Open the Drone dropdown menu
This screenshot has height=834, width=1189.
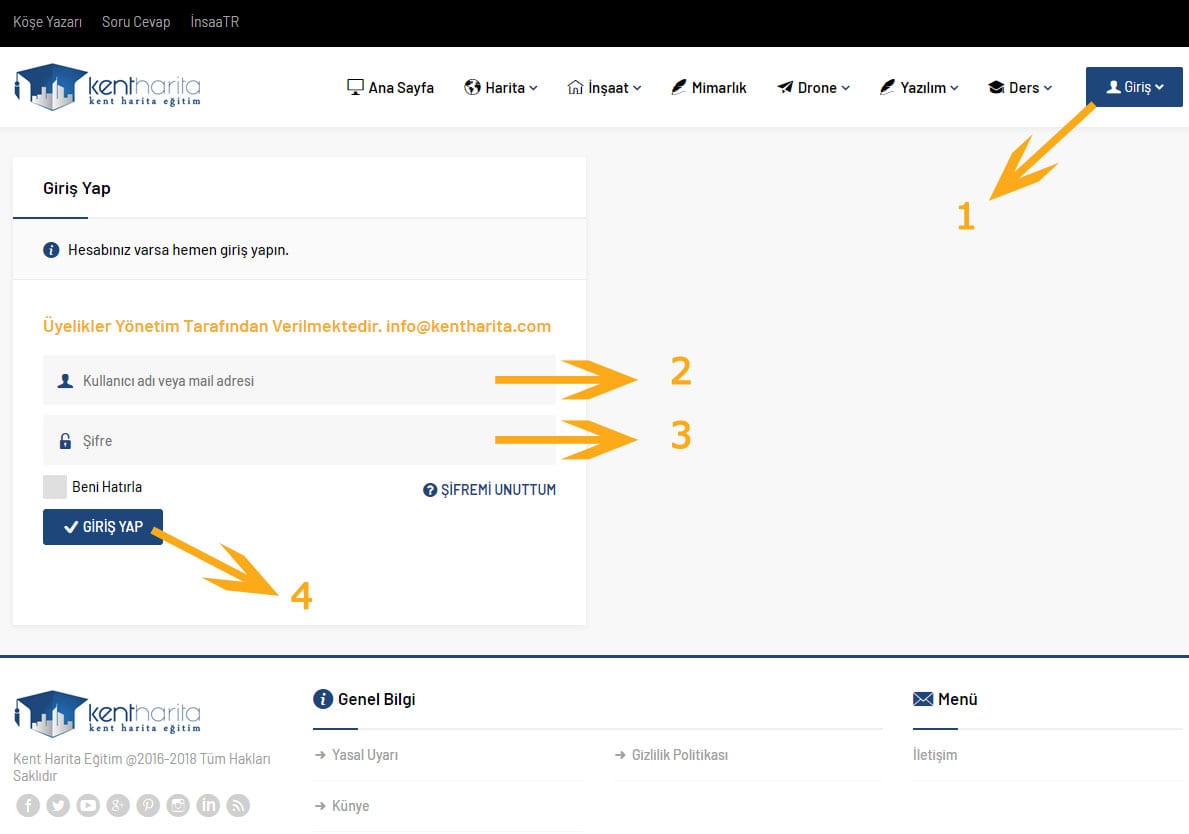pos(814,88)
